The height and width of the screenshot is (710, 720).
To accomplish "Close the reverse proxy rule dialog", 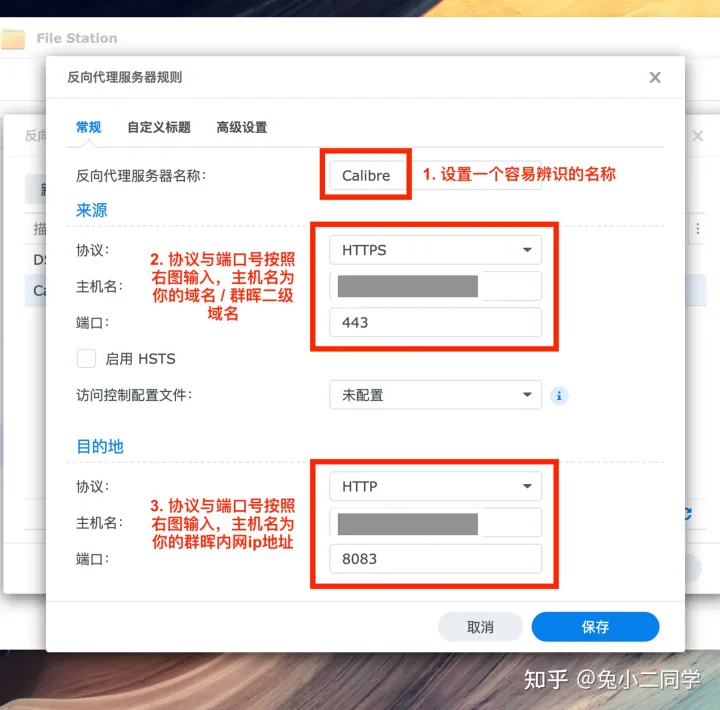I will [655, 78].
